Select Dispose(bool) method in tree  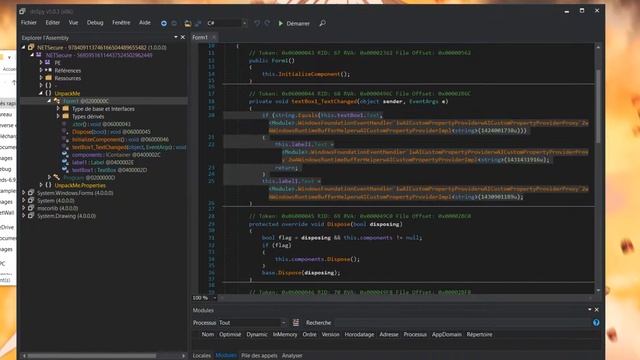click(x=111, y=132)
